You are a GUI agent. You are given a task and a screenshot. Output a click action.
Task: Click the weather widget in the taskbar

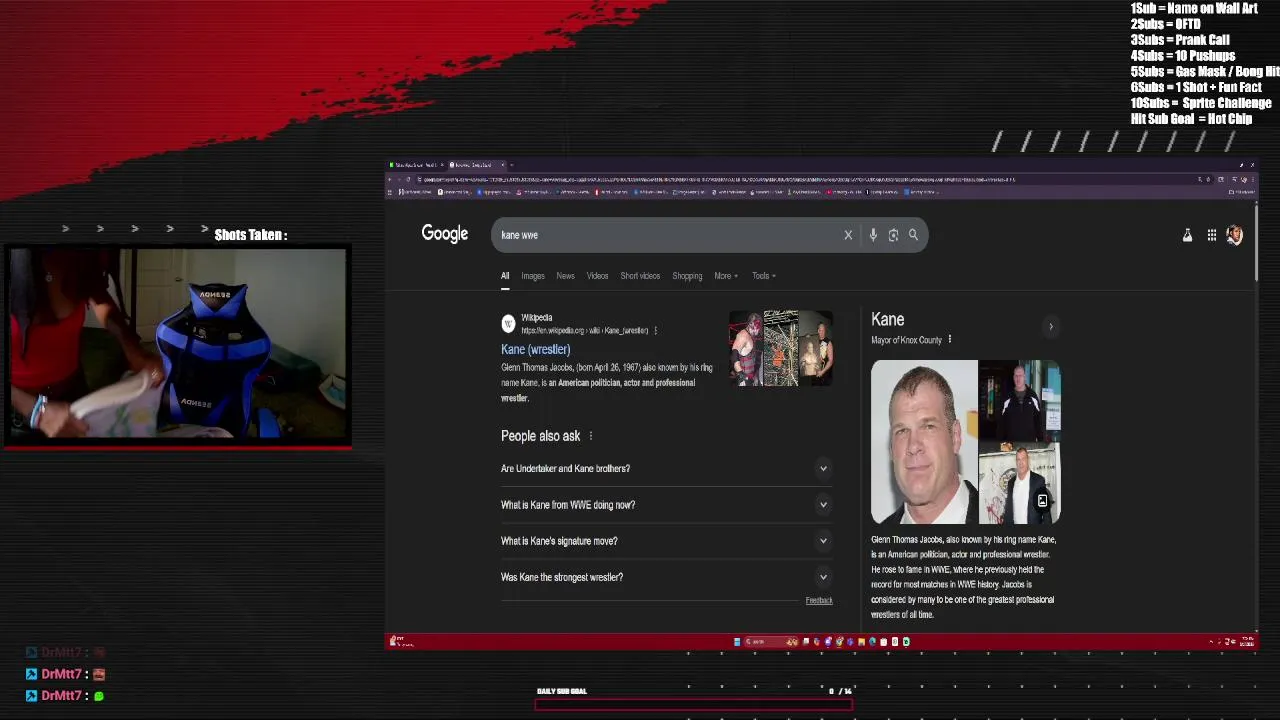point(400,642)
